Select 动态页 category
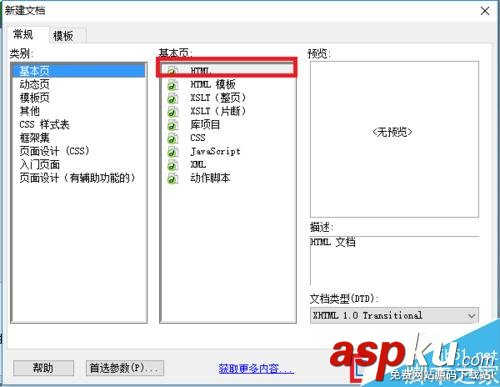The width and height of the screenshot is (500, 387). [x=35, y=84]
